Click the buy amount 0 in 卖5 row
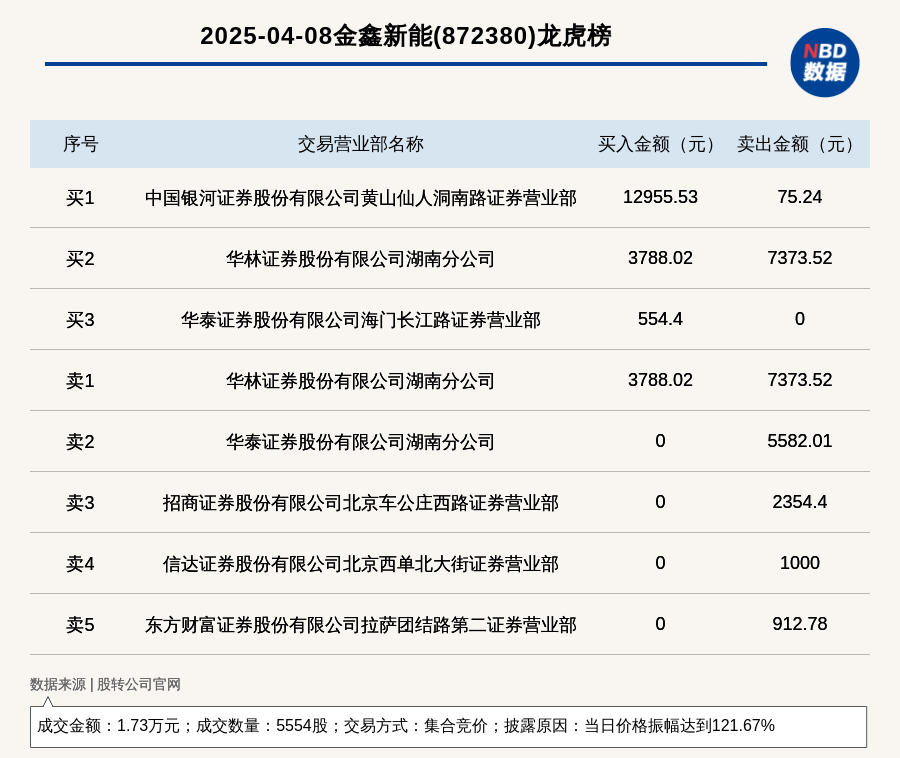 [x=660, y=623]
